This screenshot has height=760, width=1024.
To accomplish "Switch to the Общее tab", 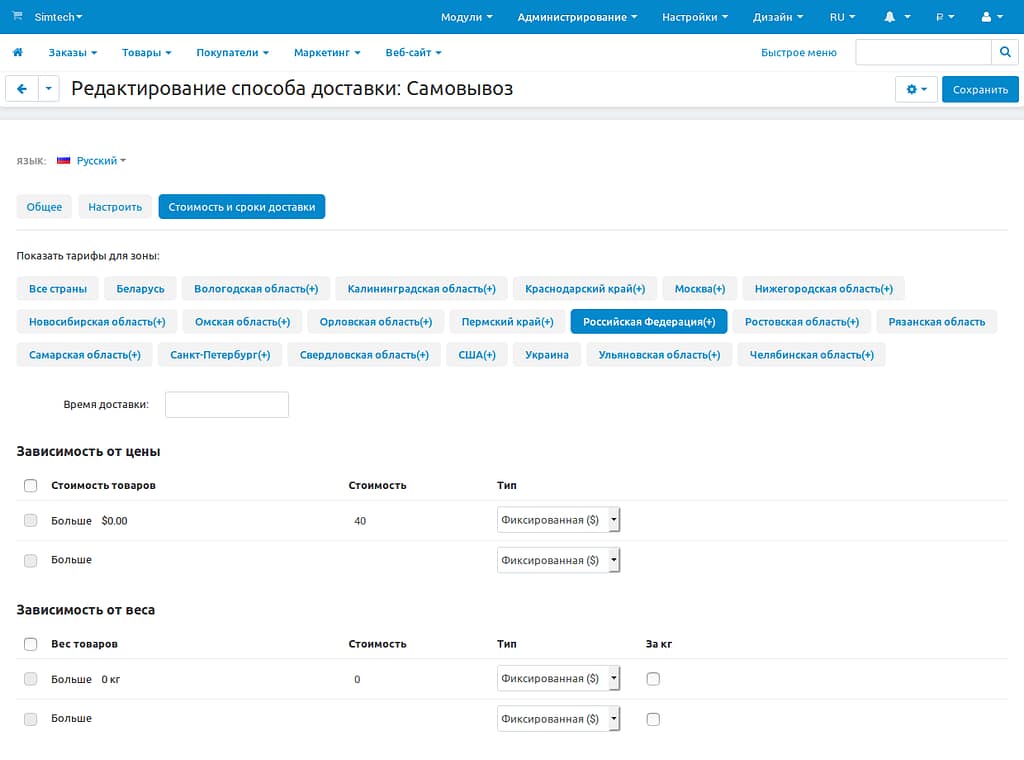I will 44,207.
